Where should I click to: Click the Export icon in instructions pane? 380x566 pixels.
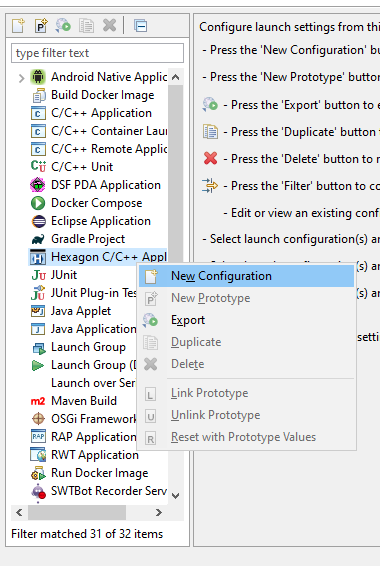[x=210, y=105]
